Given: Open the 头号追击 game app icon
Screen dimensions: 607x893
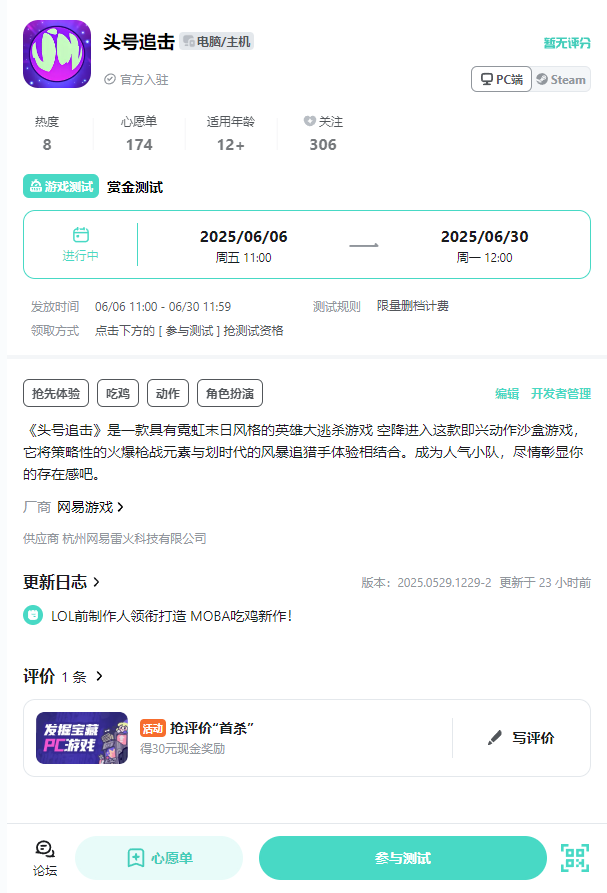Looking at the screenshot, I should pyautogui.click(x=57, y=54).
